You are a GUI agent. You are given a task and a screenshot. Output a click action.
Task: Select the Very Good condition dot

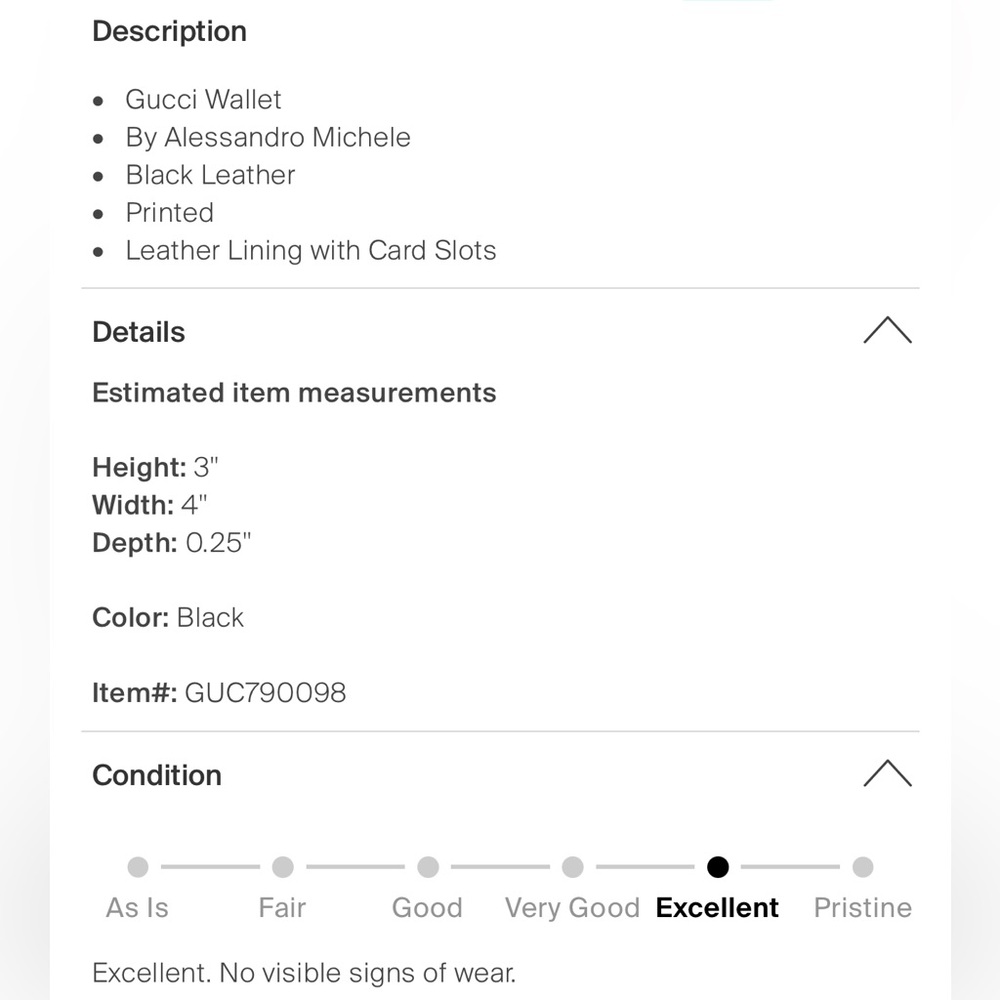(x=573, y=867)
